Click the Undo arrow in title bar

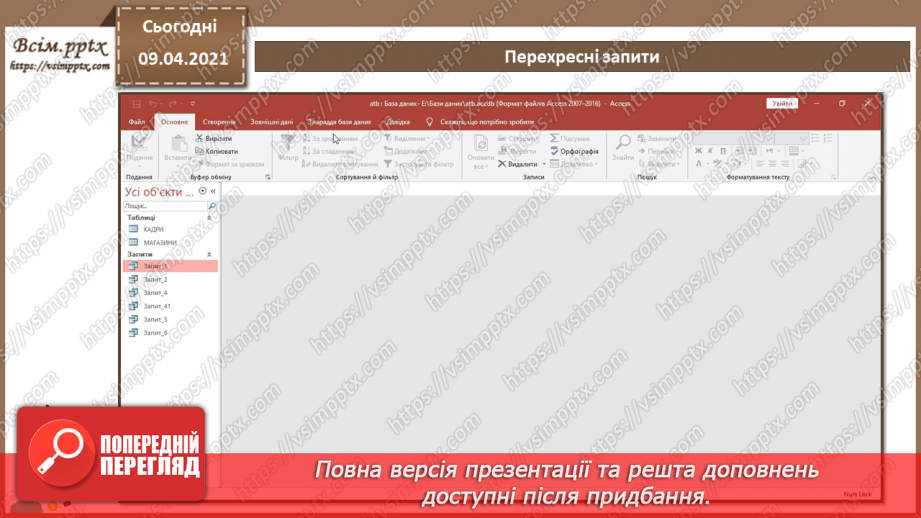pos(153,104)
